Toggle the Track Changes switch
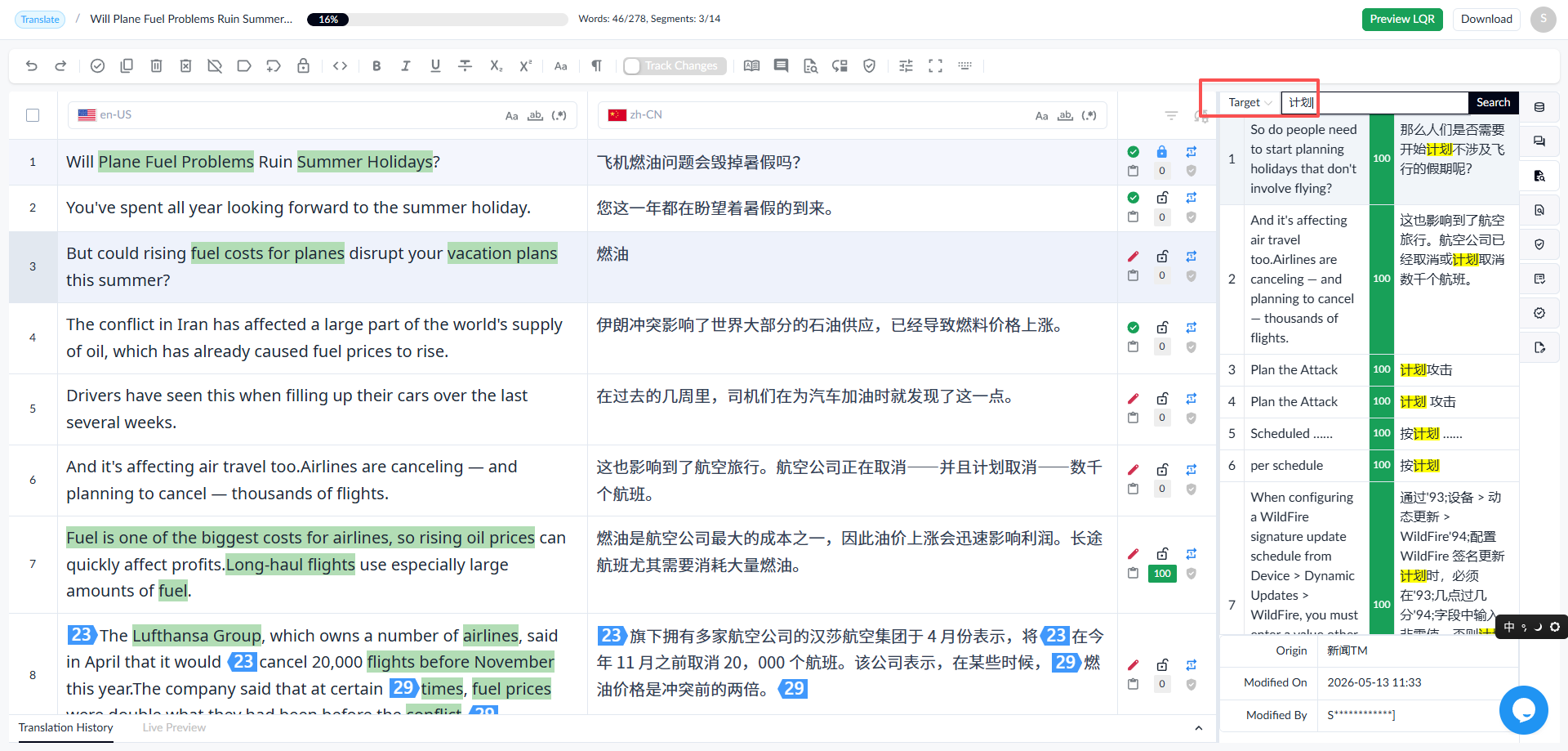1568x751 pixels. (x=674, y=66)
